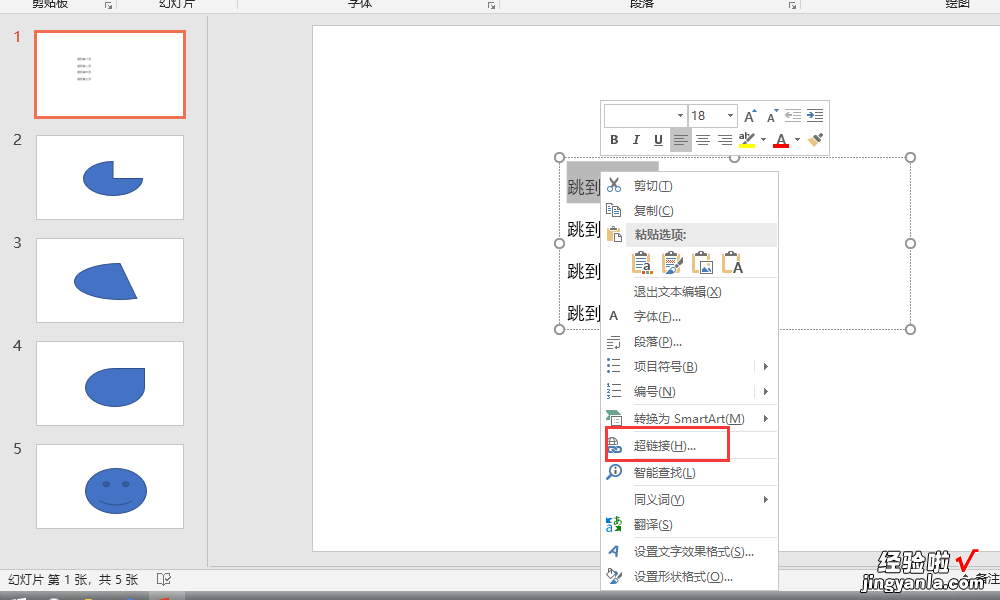Toggle underline in the mini toolbar

tap(658, 140)
